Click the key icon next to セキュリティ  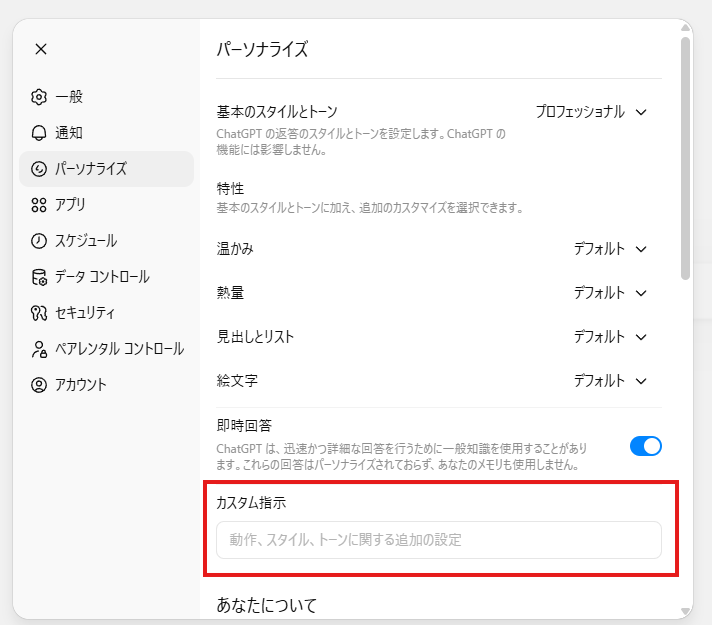coord(39,313)
